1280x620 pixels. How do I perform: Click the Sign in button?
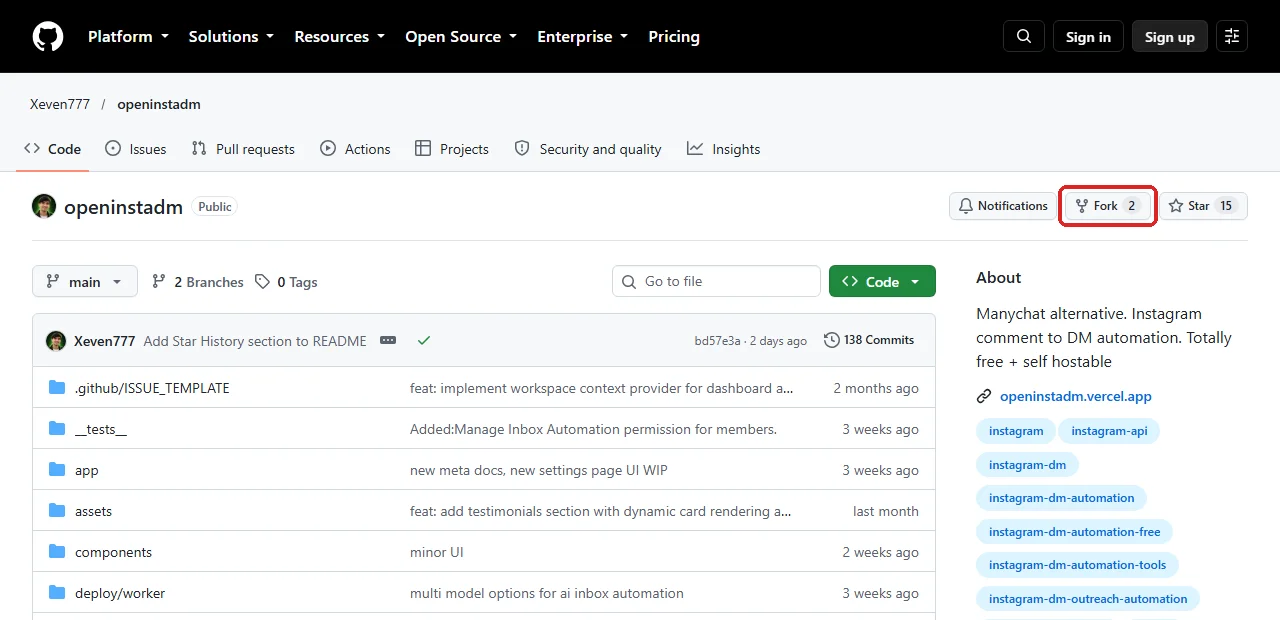click(1088, 37)
